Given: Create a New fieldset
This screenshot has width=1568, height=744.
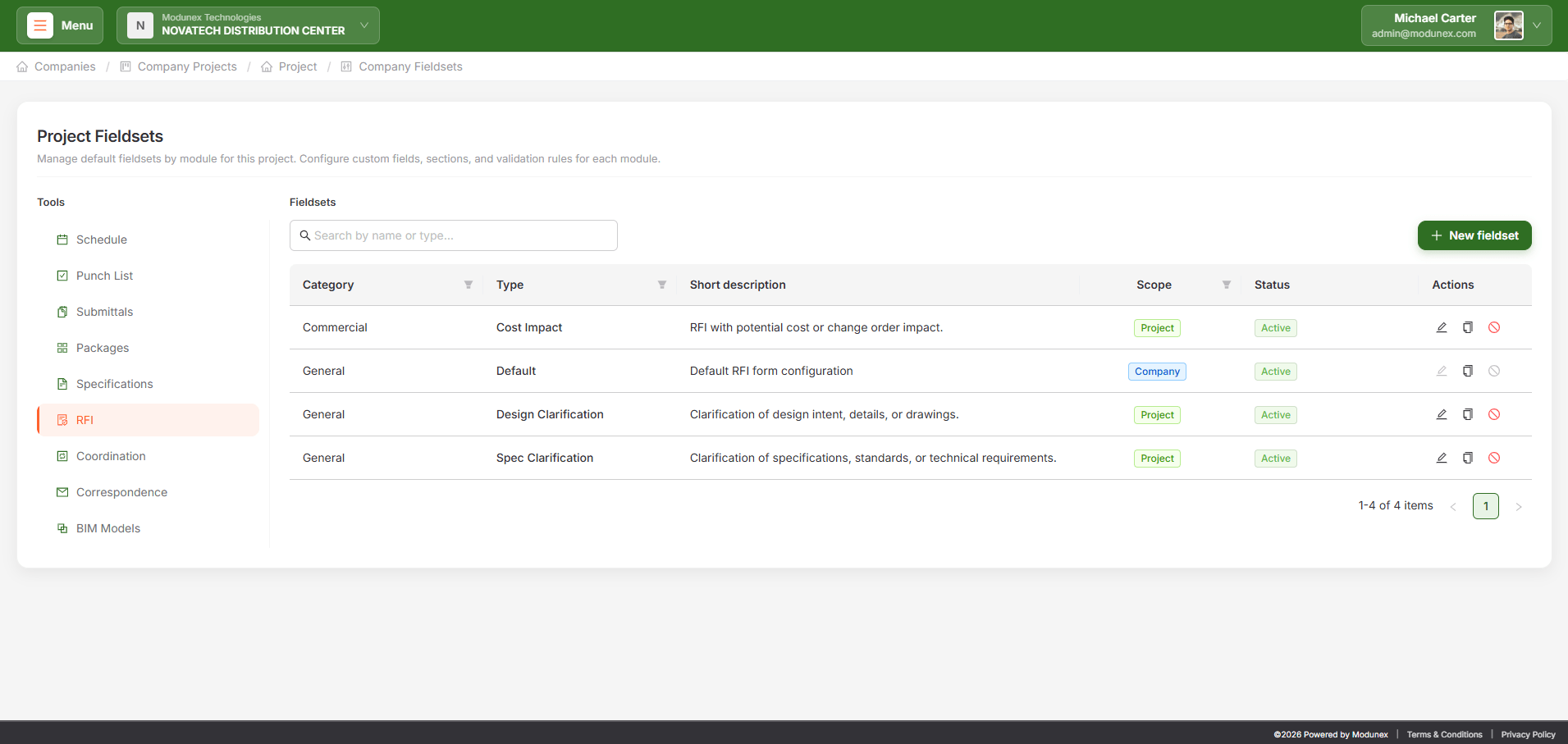Looking at the screenshot, I should point(1474,235).
